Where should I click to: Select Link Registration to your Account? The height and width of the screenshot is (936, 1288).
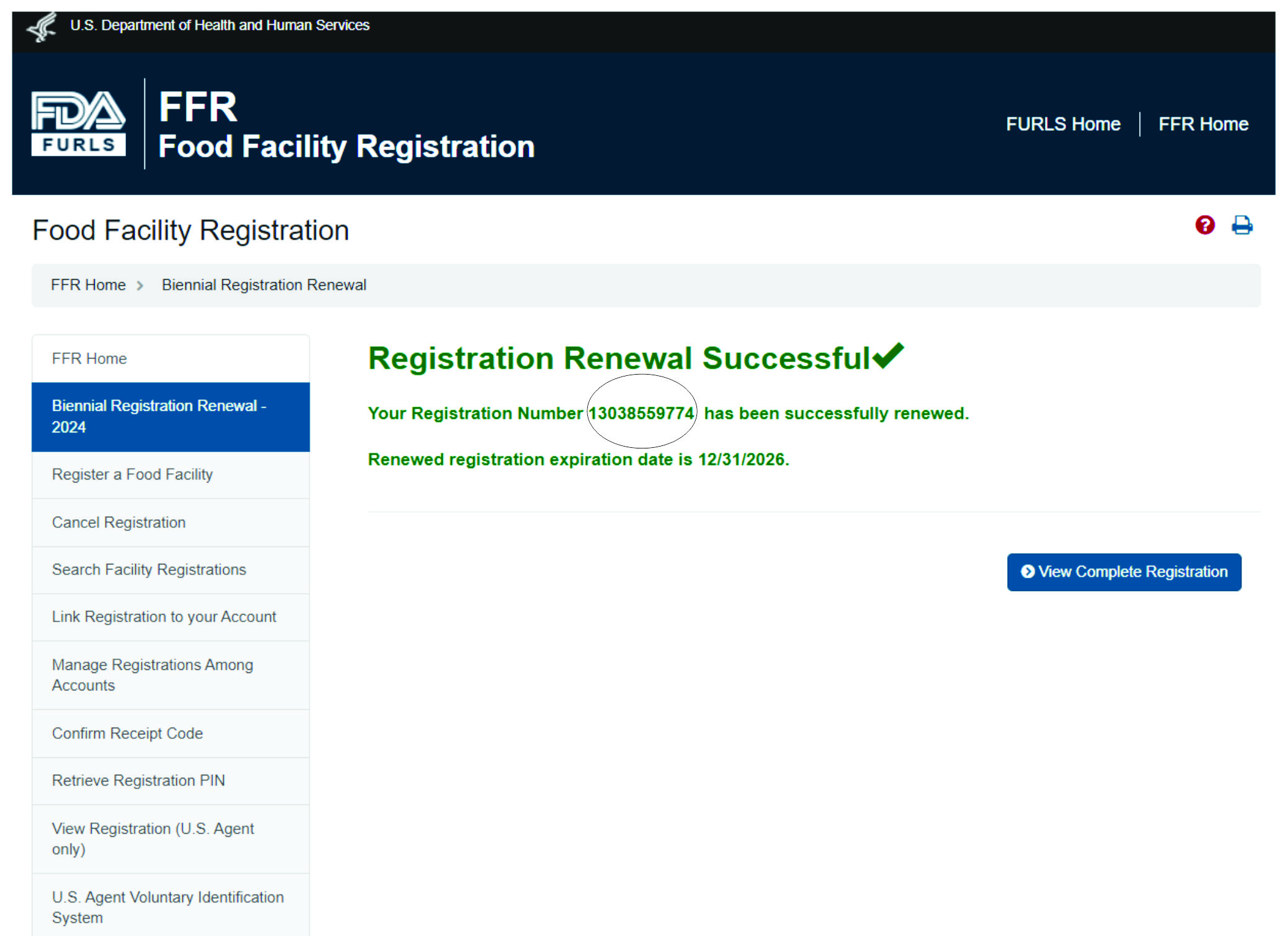171,617
